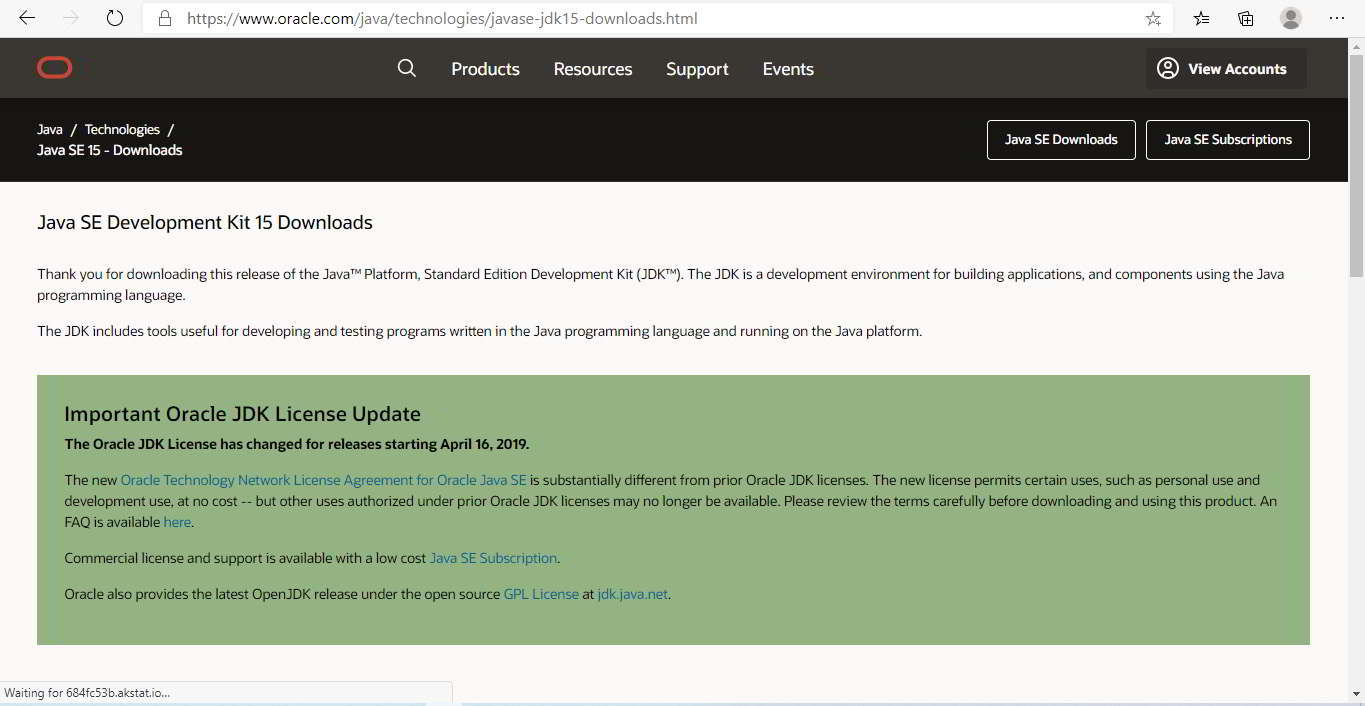Open the browser profile avatar
The image size is (1365, 706).
coord(1291,18)
